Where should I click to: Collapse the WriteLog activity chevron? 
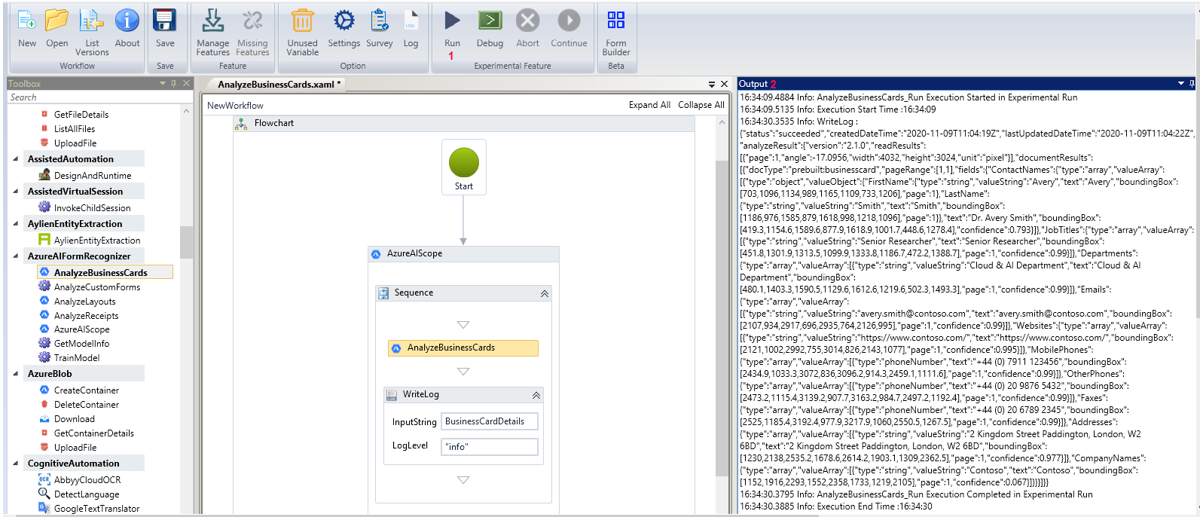535,396
